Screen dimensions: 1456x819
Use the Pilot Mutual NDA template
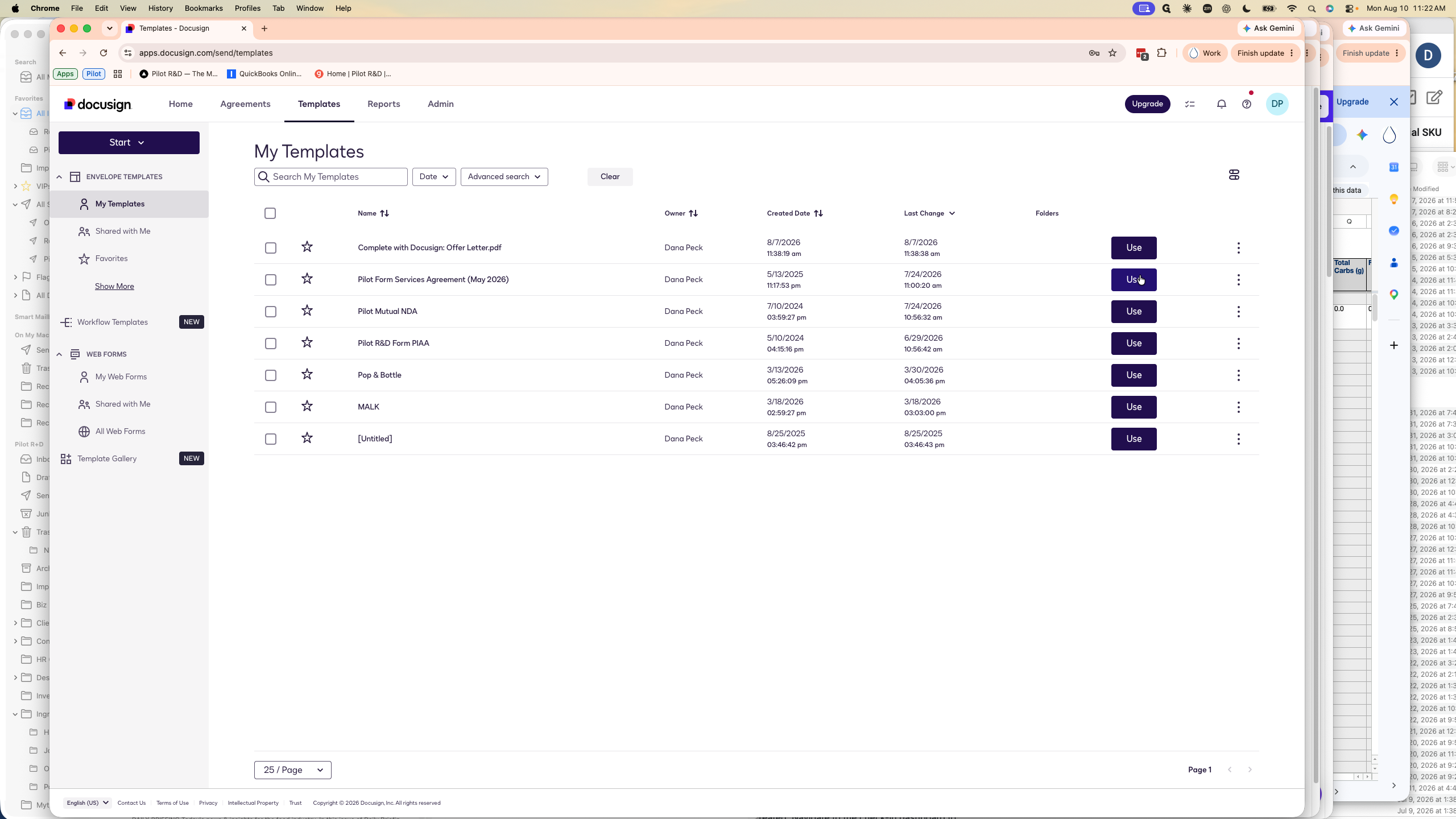[x=1134, y=312]
